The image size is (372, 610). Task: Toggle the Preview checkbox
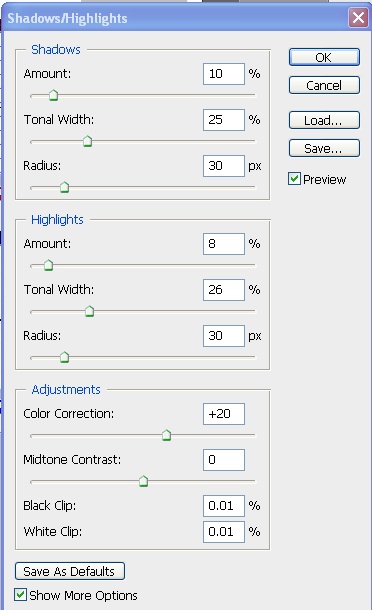pos(295,179)
